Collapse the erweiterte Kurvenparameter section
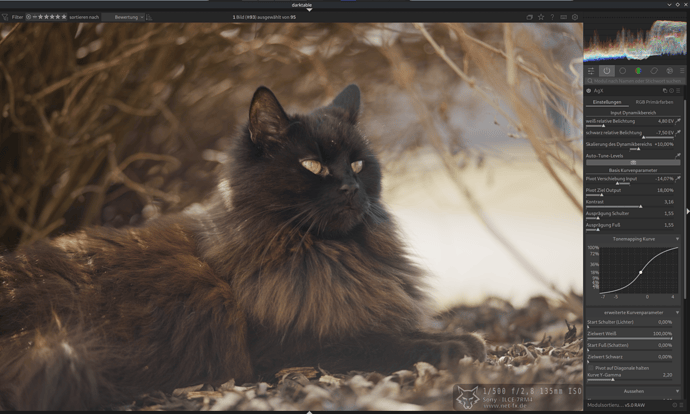 tap(679, 312)
